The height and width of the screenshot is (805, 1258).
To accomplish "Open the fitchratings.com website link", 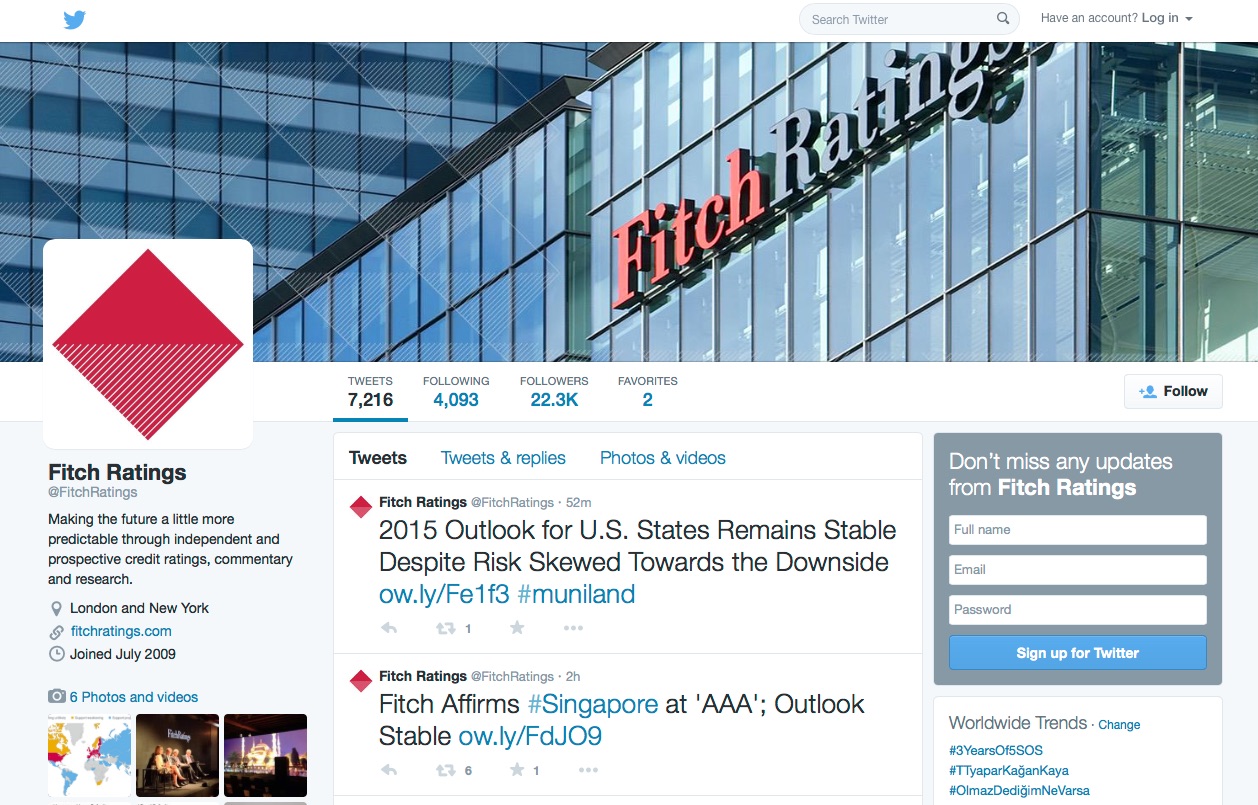I will point(121,631).
